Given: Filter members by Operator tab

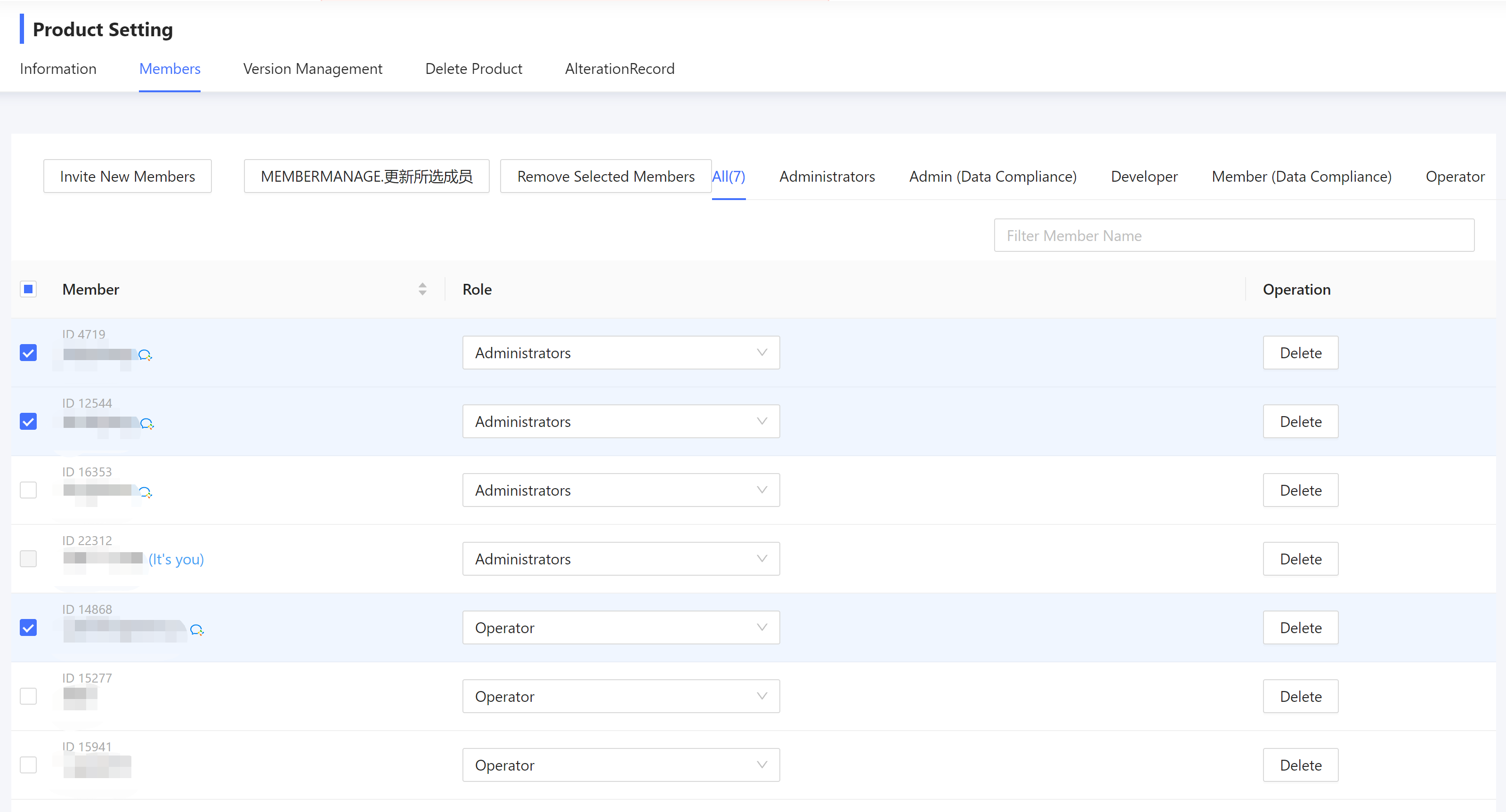Looking at the screenshot, I should [1455, 177].
